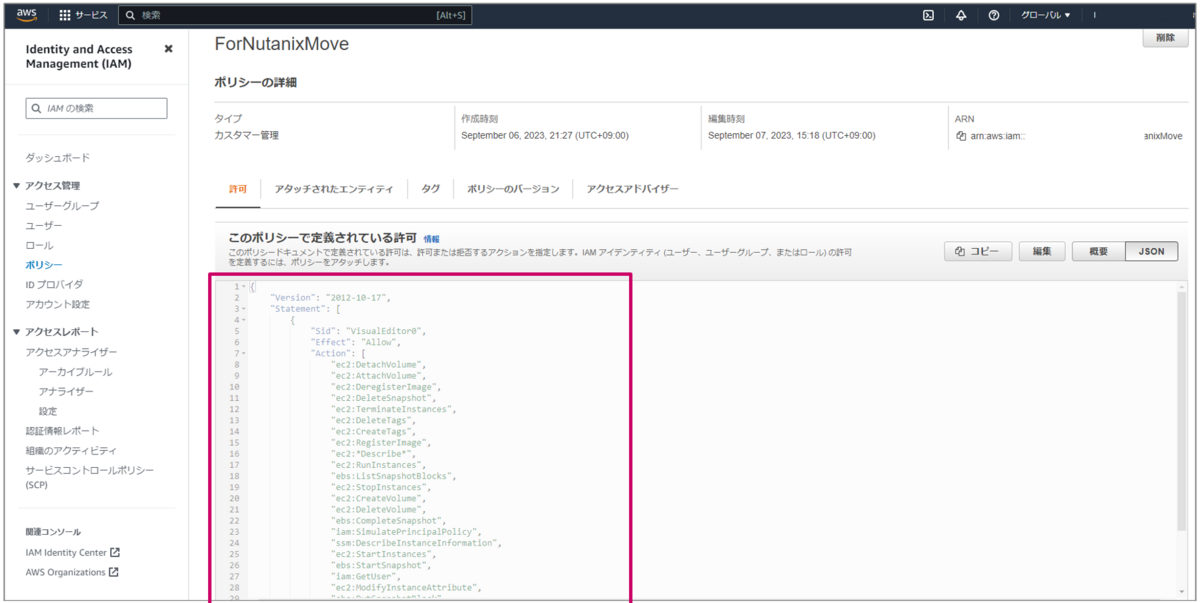
Task: Switch to アクセスアドバイザー tab
Action: (632, 189)
